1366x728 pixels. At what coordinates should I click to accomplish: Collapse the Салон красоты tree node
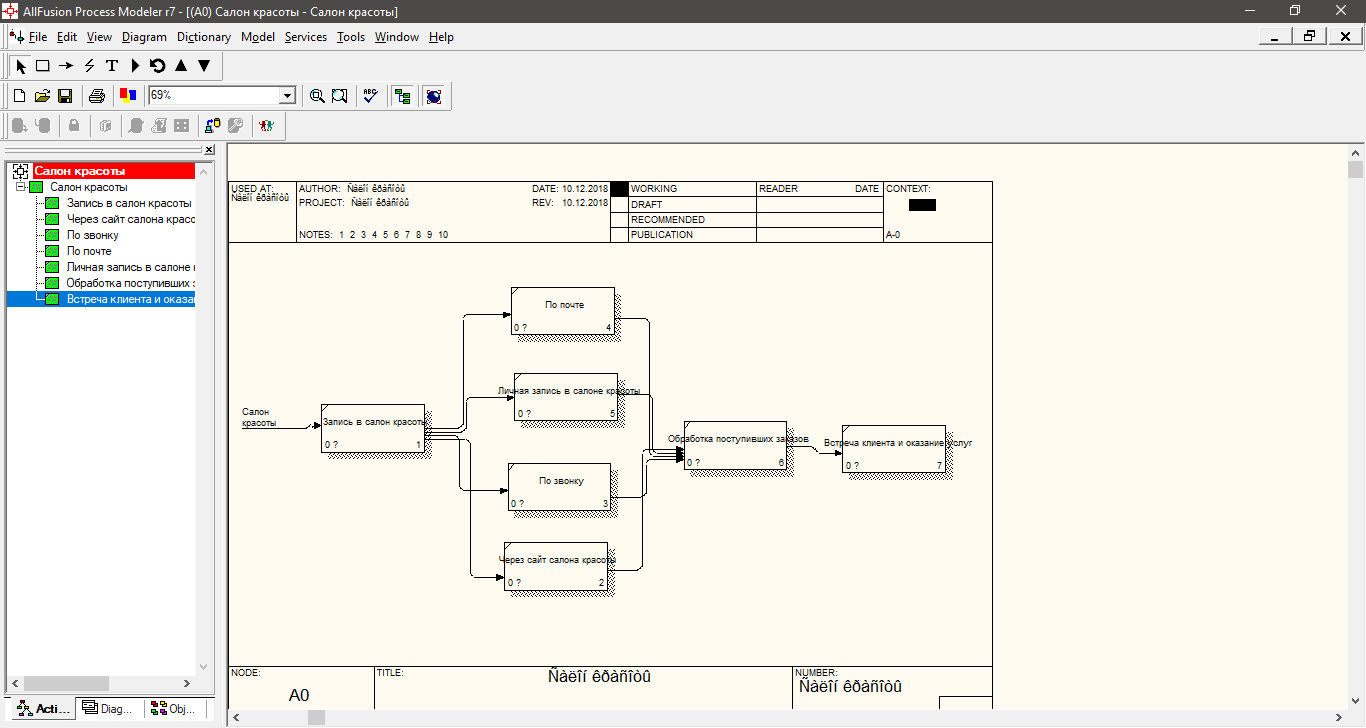pos(20,187)
